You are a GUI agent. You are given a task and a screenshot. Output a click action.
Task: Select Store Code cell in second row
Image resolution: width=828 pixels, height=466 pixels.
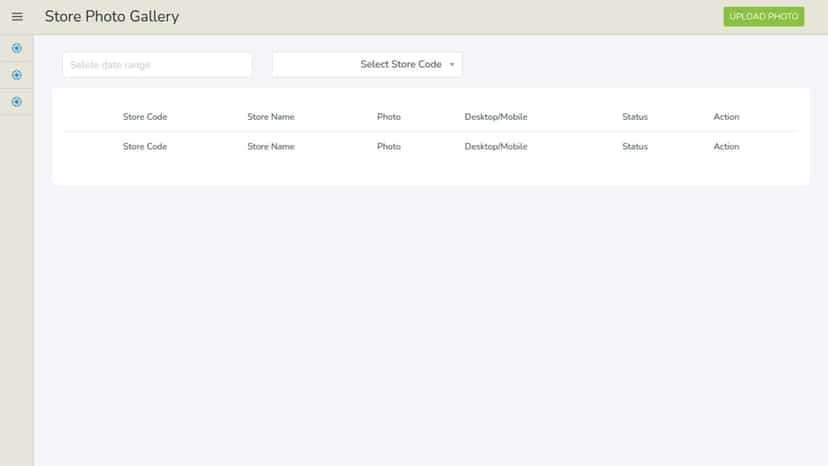coord(145,146)
